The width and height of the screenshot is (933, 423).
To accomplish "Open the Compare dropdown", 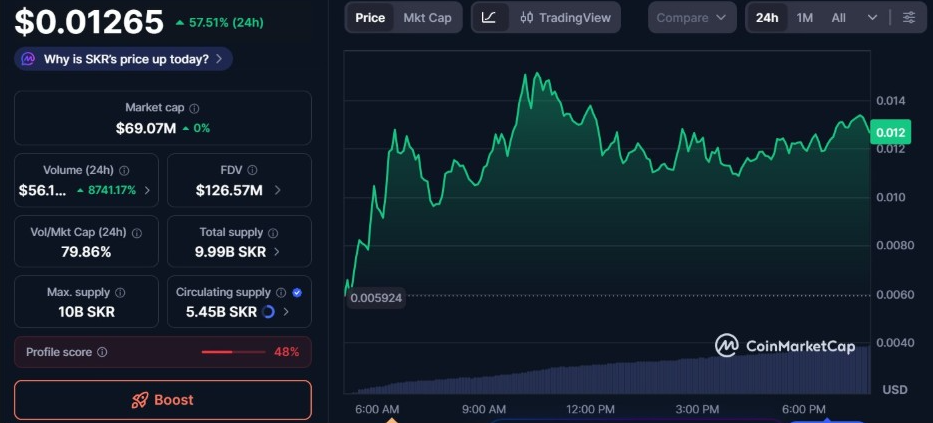I will [691, 18].
